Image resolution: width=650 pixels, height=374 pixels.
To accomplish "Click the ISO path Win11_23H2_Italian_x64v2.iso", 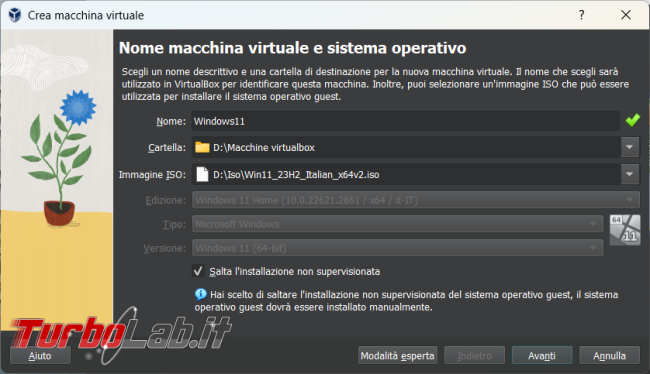I will [x=296, y=175].
